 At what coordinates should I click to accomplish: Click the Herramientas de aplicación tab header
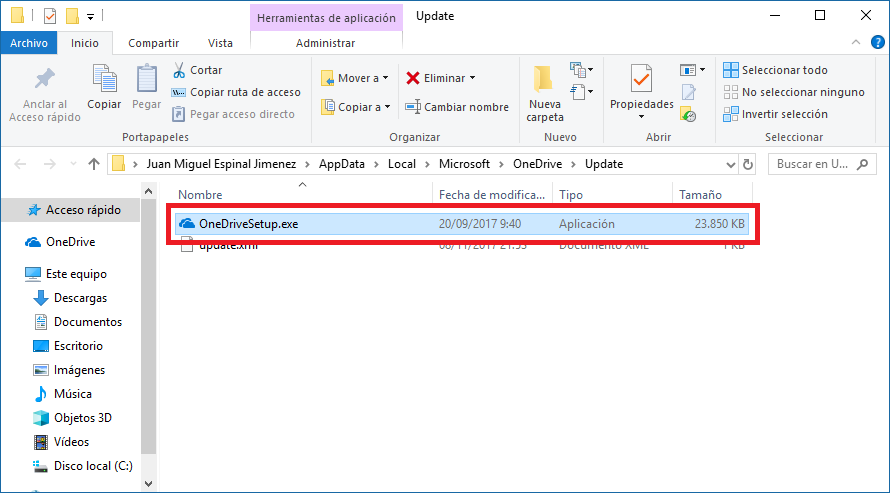[x=326, y=18]
